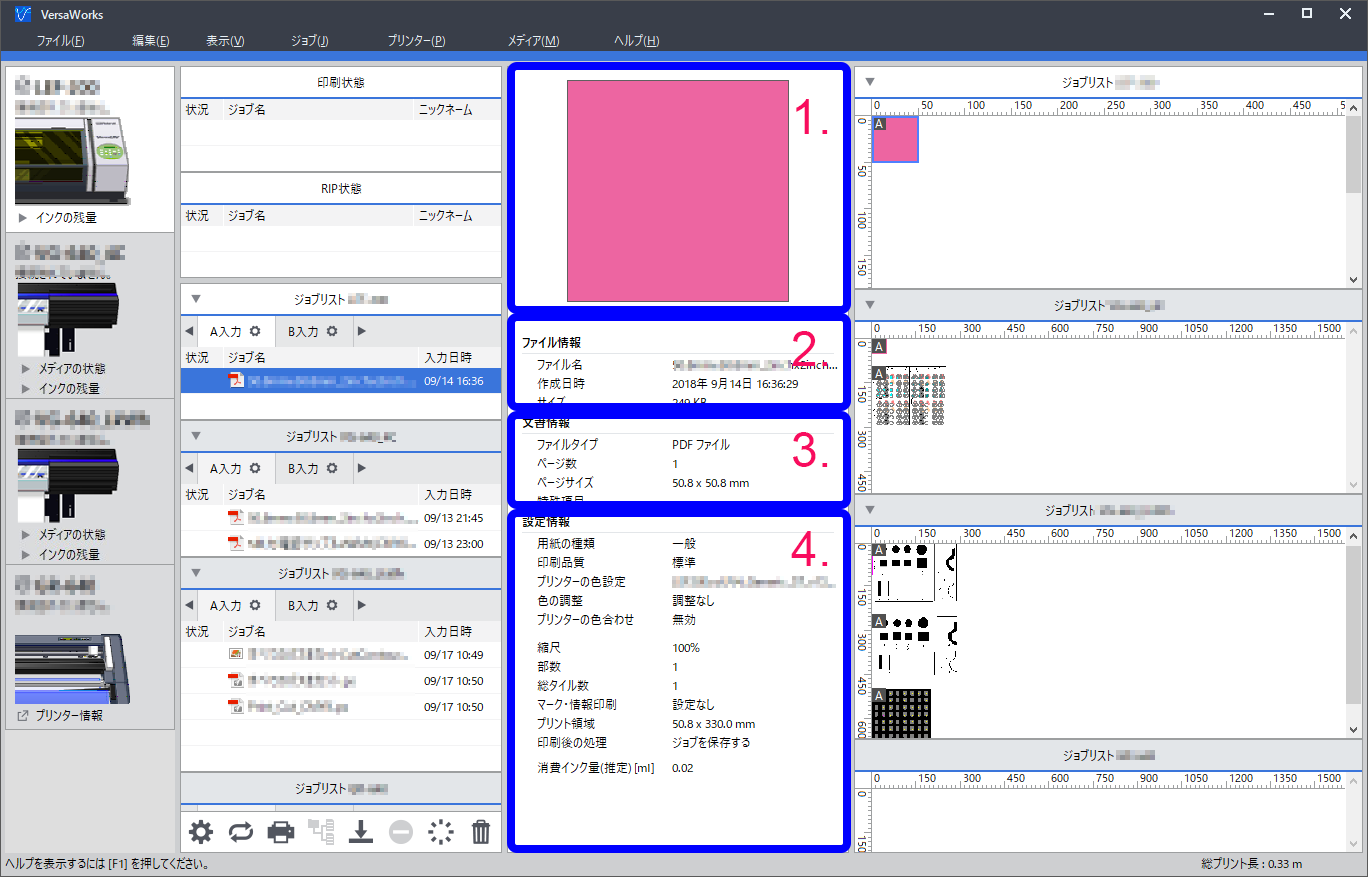Image resolution: width=1368 pixels, height=877 pixels.
Task: Select the all-black thumbnail in the third layout panel
Action: [901, 713]
